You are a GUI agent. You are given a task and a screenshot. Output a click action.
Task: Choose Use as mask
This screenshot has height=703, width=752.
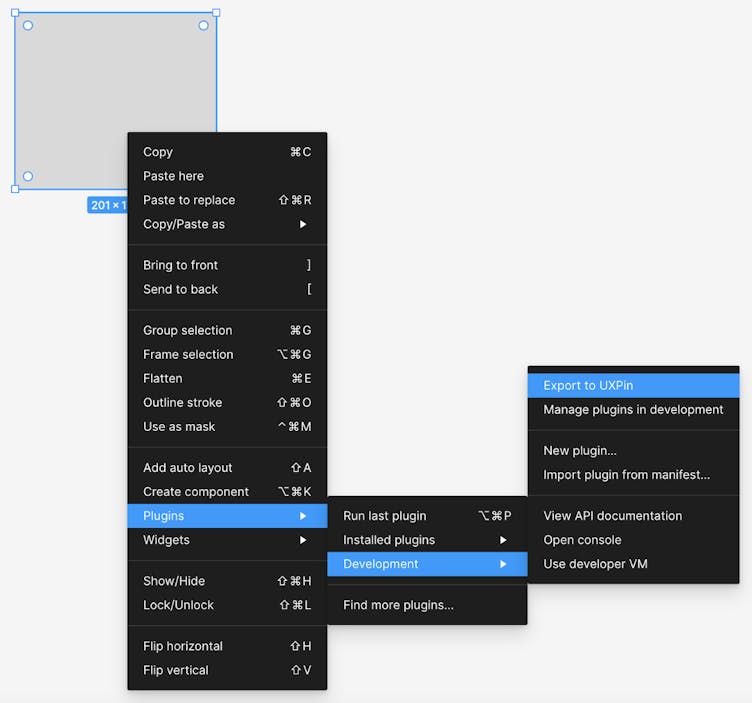pyautogui.click(x=227, y=426)
